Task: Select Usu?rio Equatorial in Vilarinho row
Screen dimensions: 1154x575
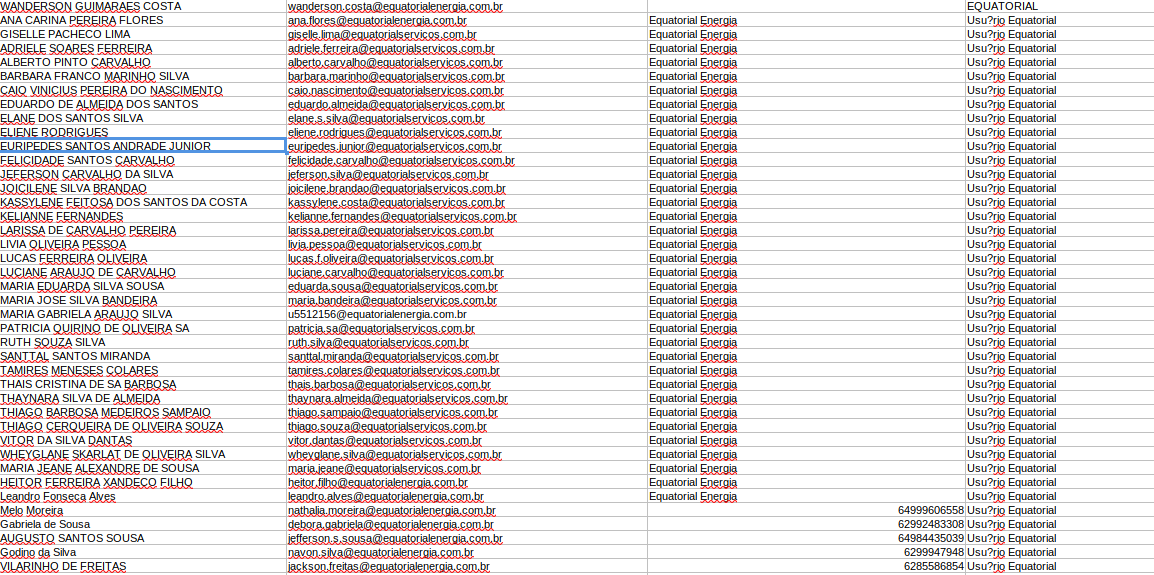Action: [x=1011, y=566]
